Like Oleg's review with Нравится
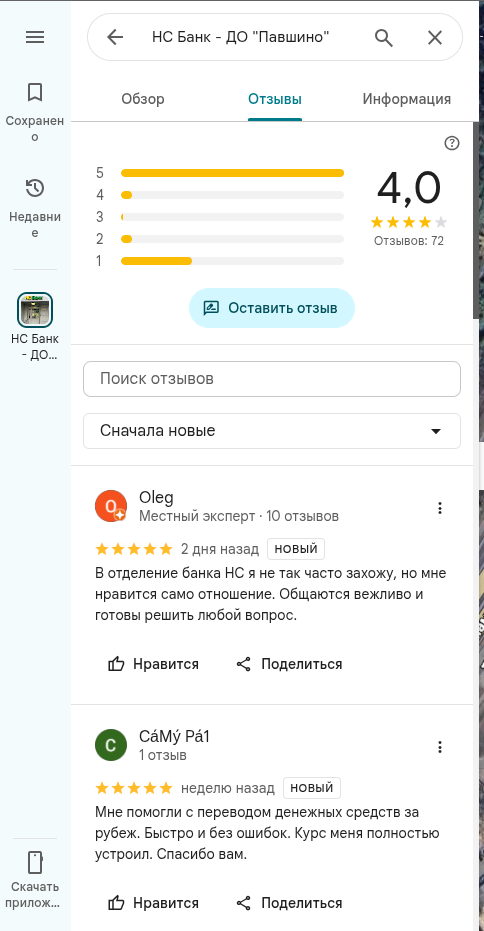 (x=153, y=664)
